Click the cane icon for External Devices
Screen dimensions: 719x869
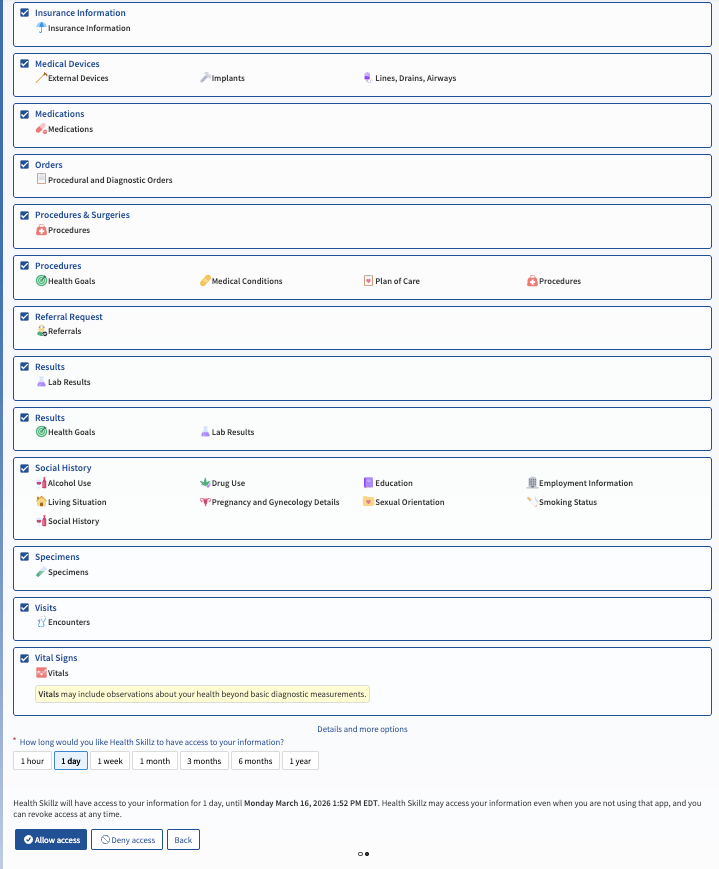tap(41, 78)
